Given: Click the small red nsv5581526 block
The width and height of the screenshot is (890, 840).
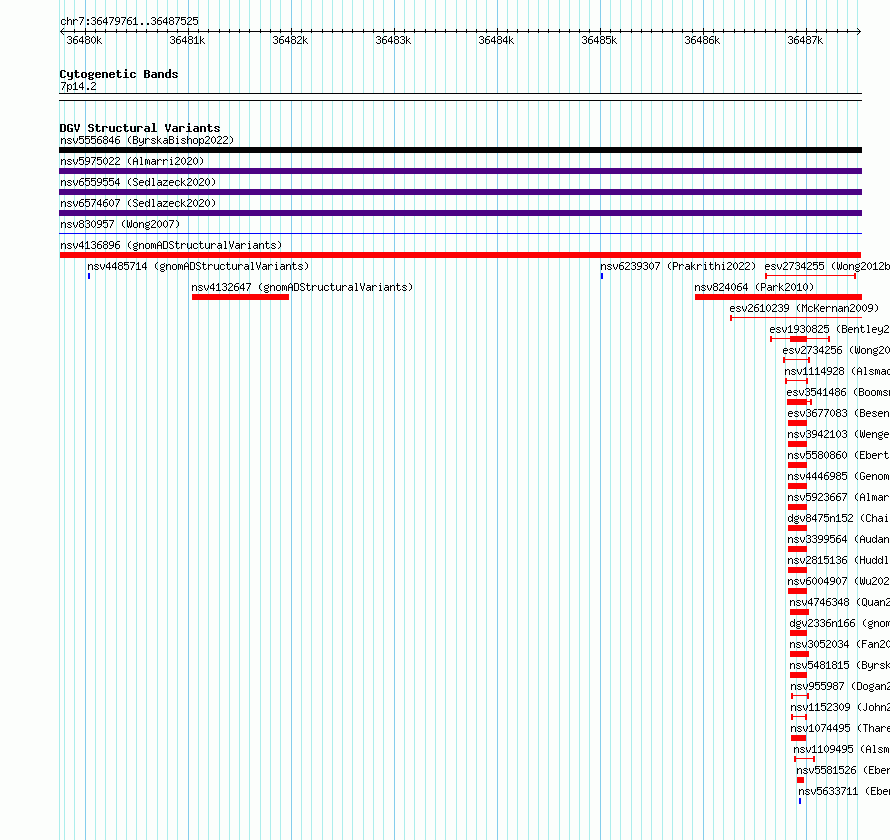Looking at the screenshot, I should tap(800, 780).
